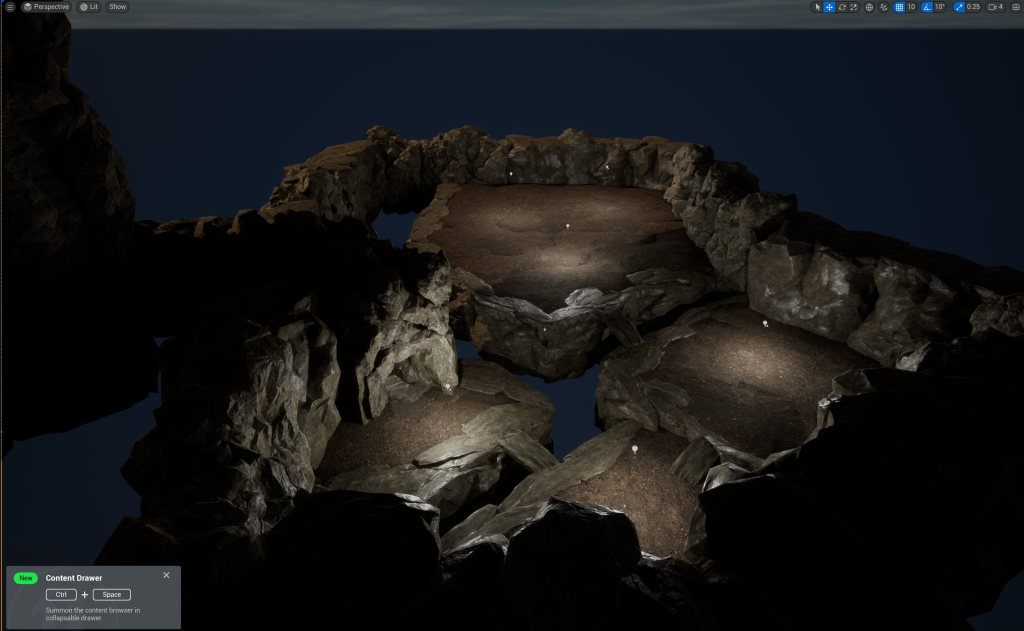This screenshot has height=631, width=1024.
Task: Toggle rotation angle snapping
Action: tap(927, 7)
